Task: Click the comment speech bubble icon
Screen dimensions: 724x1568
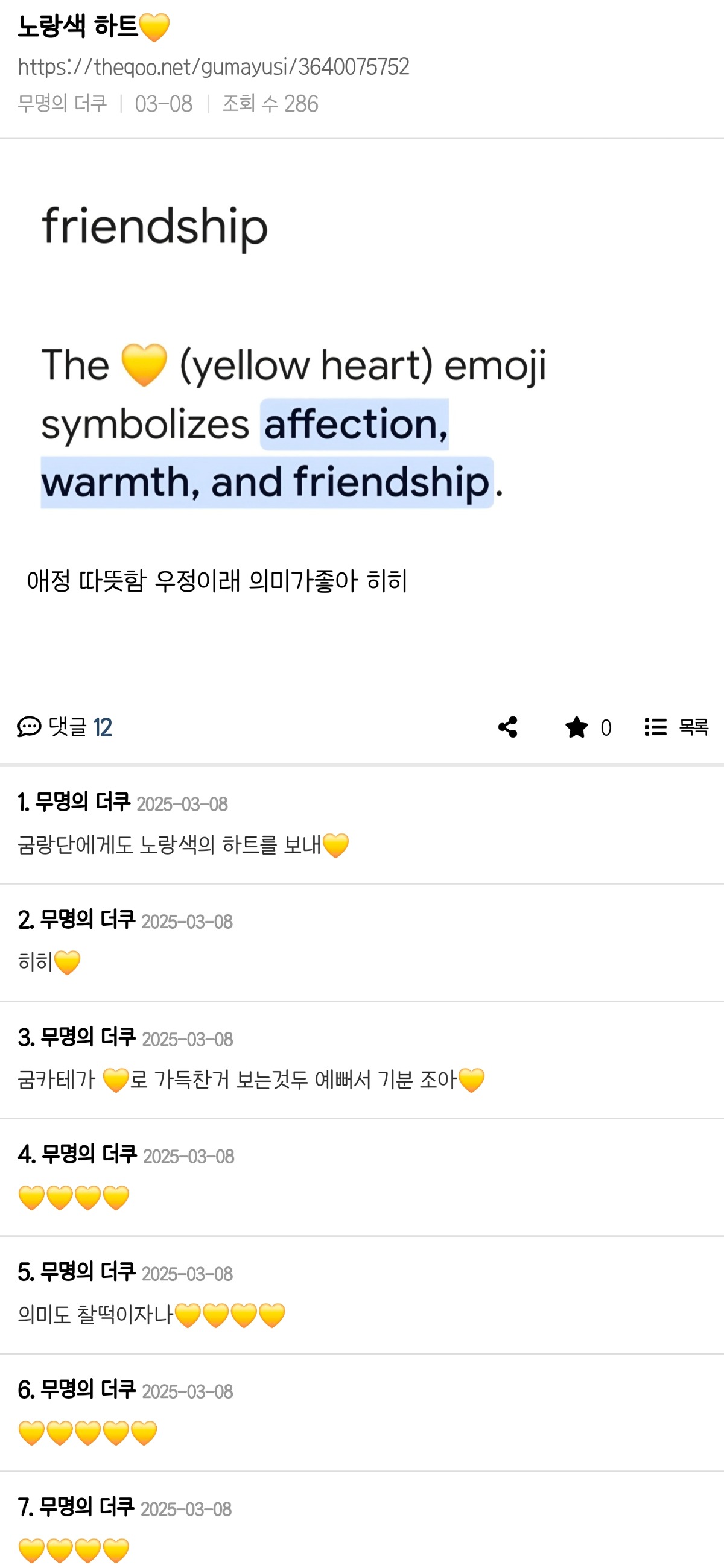Action: (x=28, y=727)
